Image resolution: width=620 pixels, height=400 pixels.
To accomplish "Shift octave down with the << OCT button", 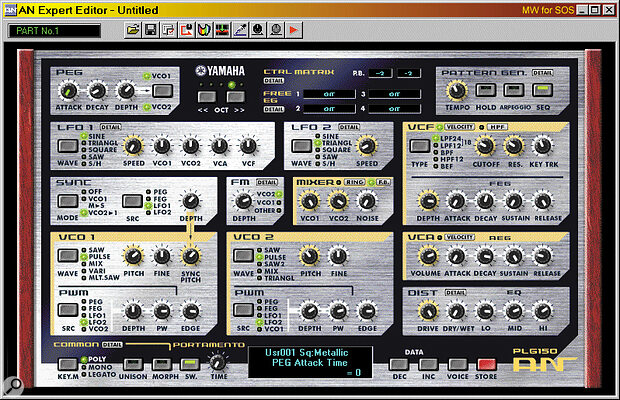I will pos(207,97).
